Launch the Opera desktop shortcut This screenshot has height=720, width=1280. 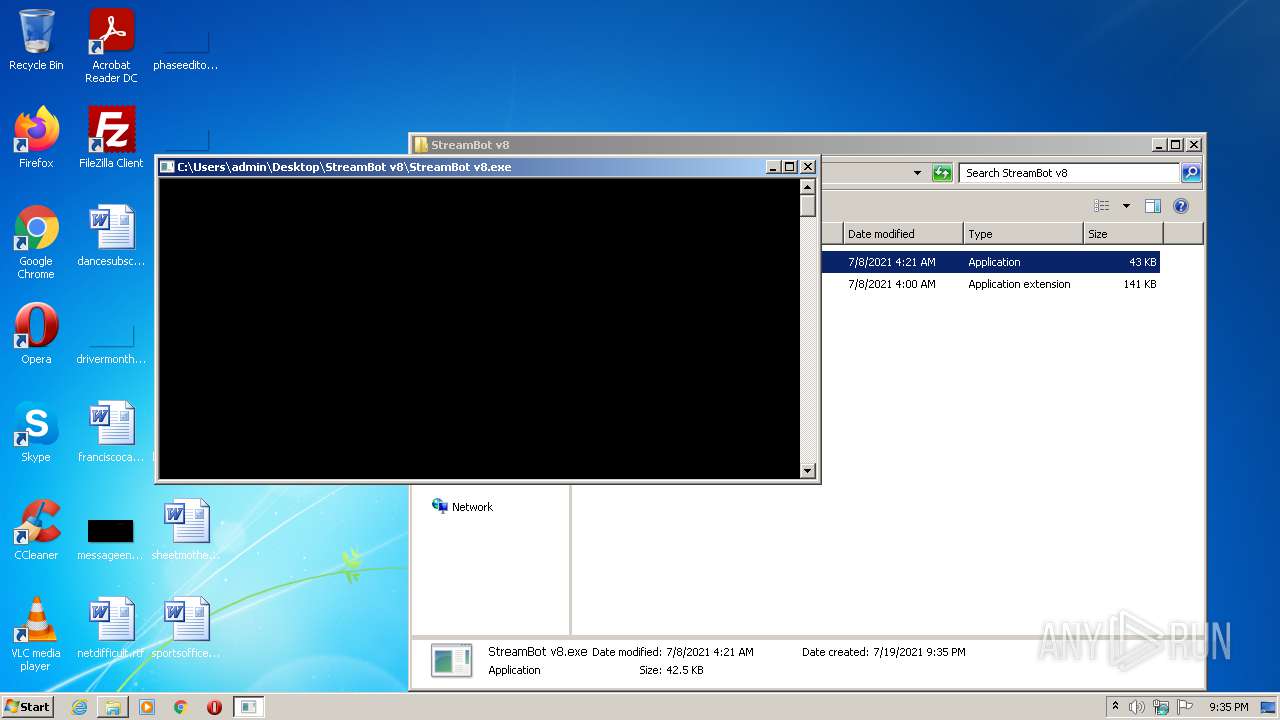[x=36, y=333]
